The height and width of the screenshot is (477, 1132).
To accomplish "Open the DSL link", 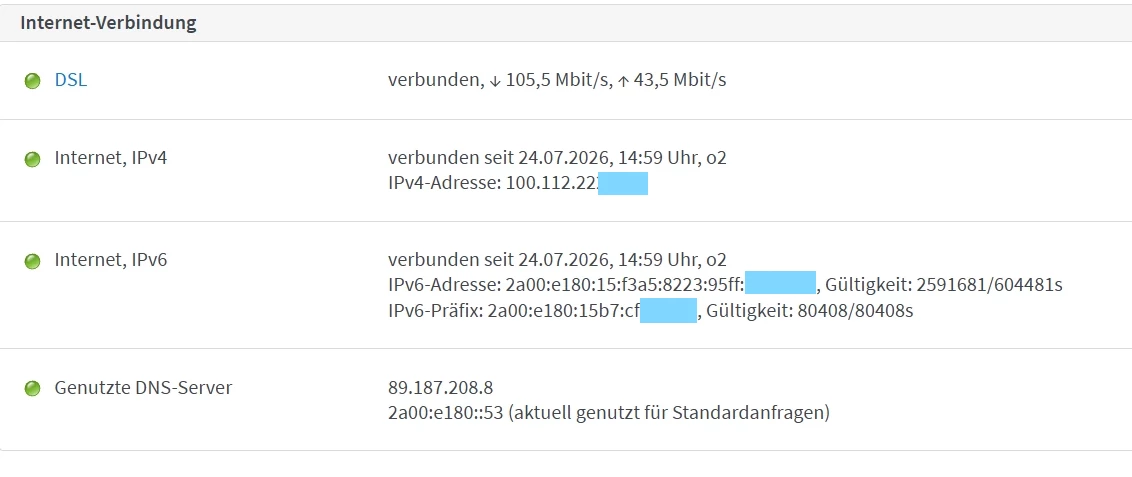I will click(x=71, y=81).
